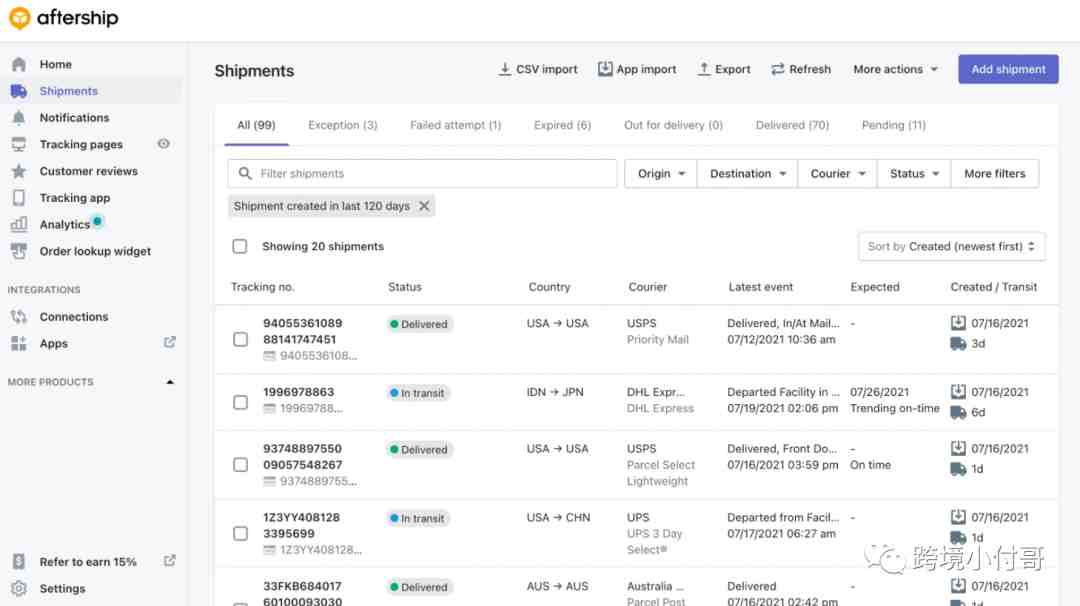Open Notifications bell in sidebar
The width and height of the screenshot is (1080, 606).
coord(19,118)
